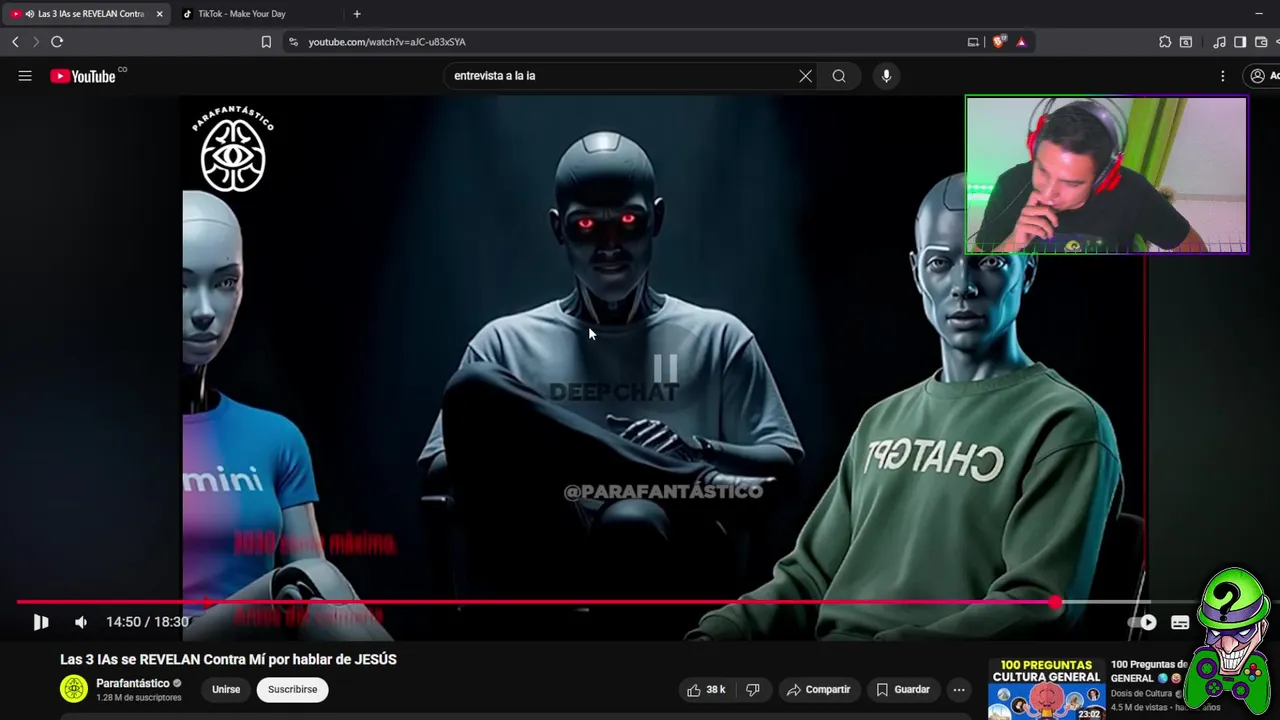Viewport: 1280px width, 720px height.
Task: Click the youtube.com address bar URL
Action: [387, 42]
